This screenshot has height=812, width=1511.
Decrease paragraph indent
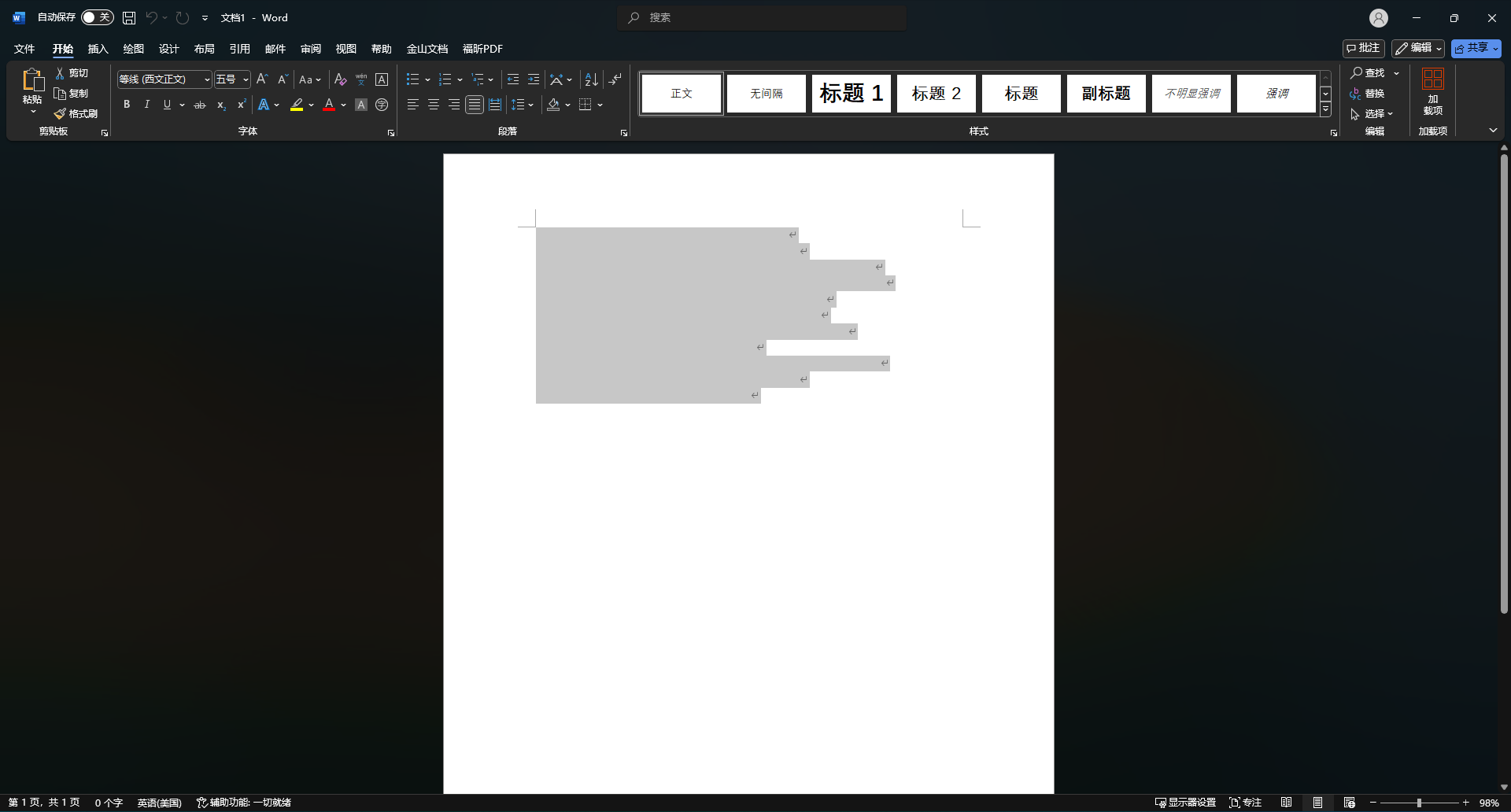coord(513,79)
